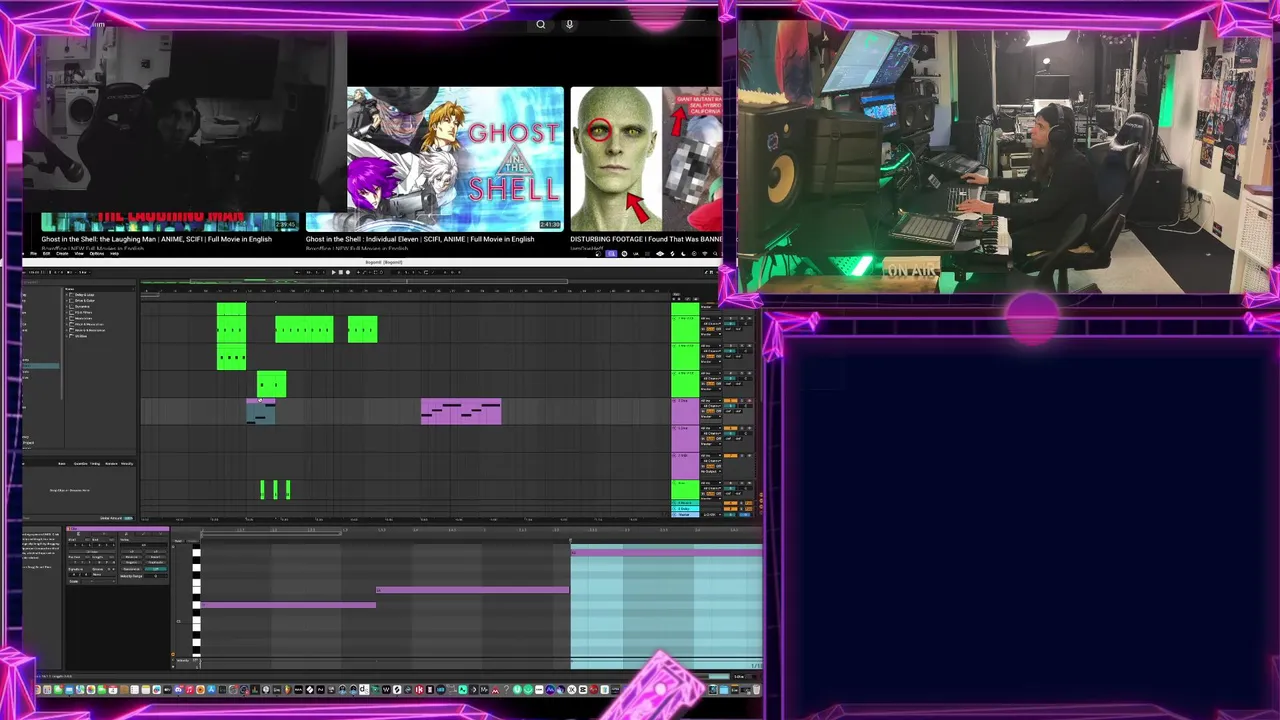
Task: Open the Options menu
Action: pyautogui.click(x=97, y=253)
